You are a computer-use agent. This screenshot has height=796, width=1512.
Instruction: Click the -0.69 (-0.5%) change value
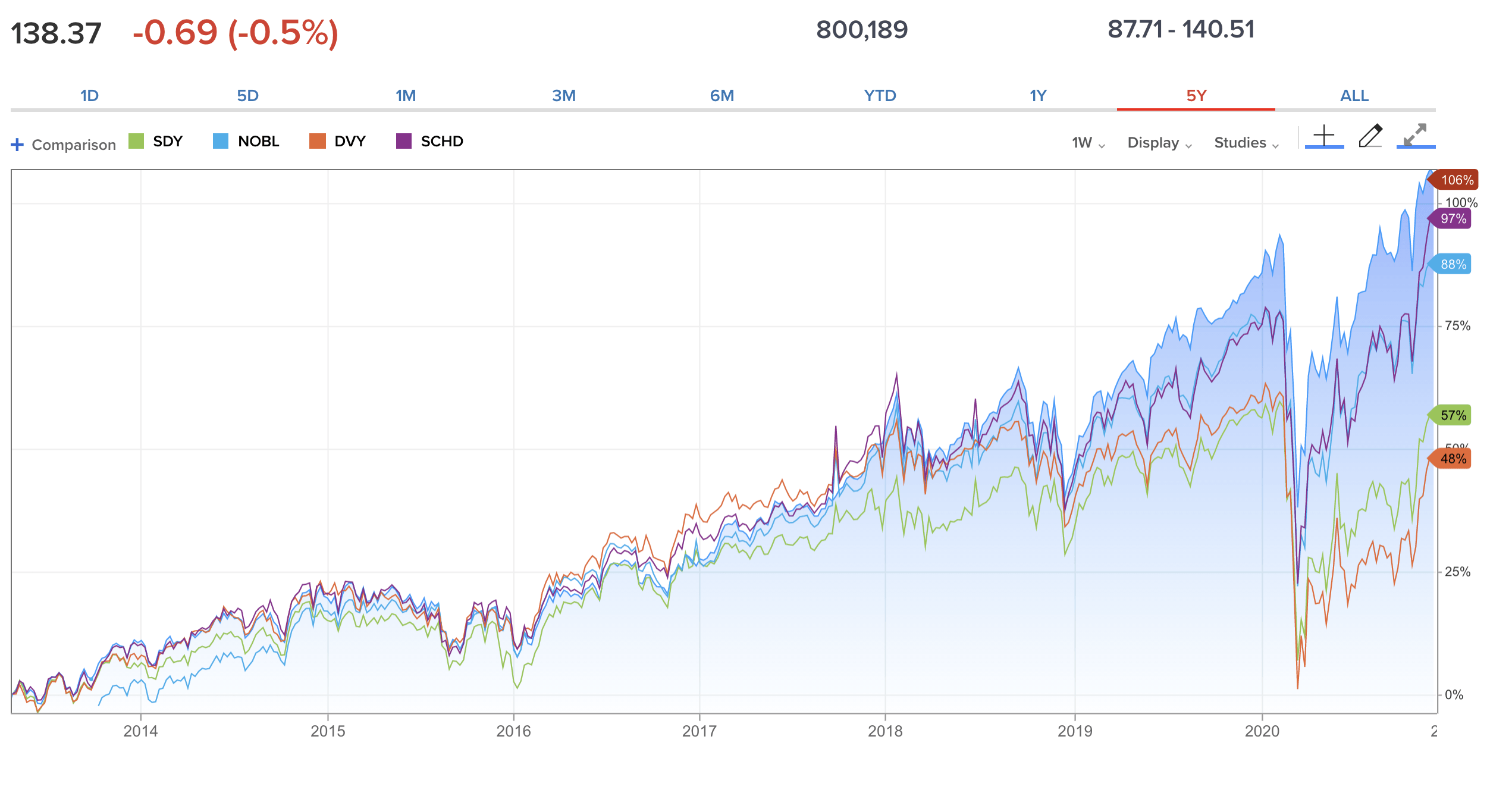click(x=236, y=32)
